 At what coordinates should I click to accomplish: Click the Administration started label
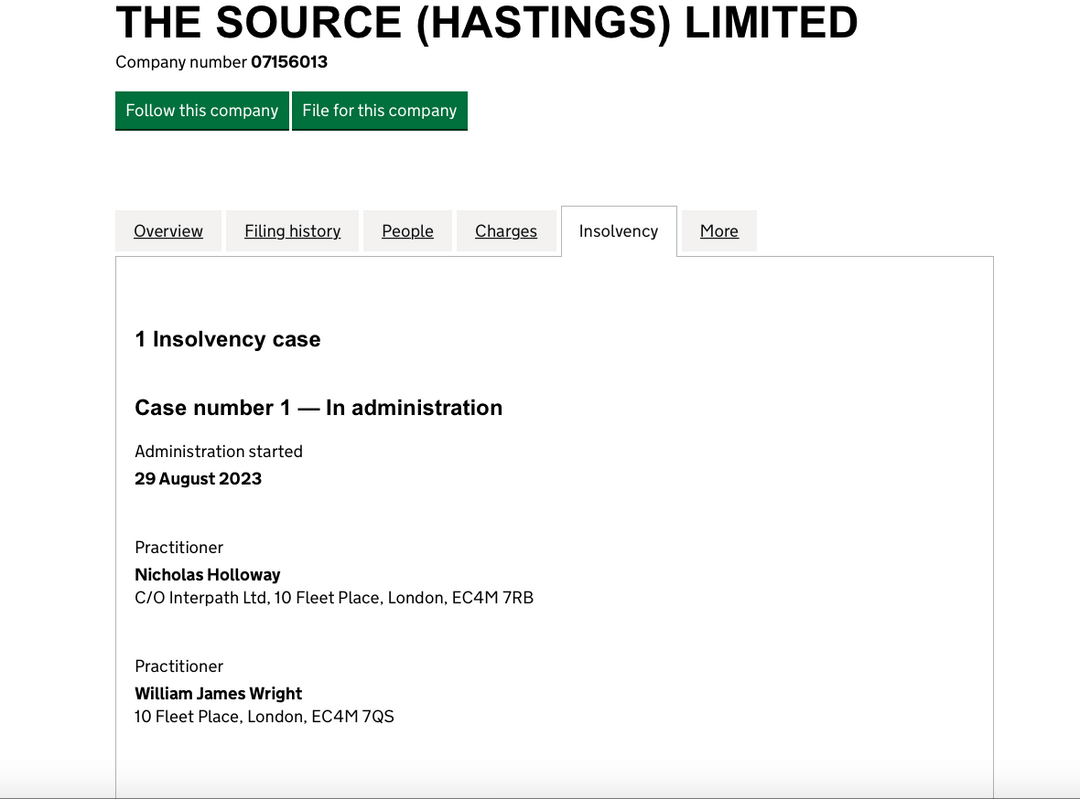(x=218, y=451)
